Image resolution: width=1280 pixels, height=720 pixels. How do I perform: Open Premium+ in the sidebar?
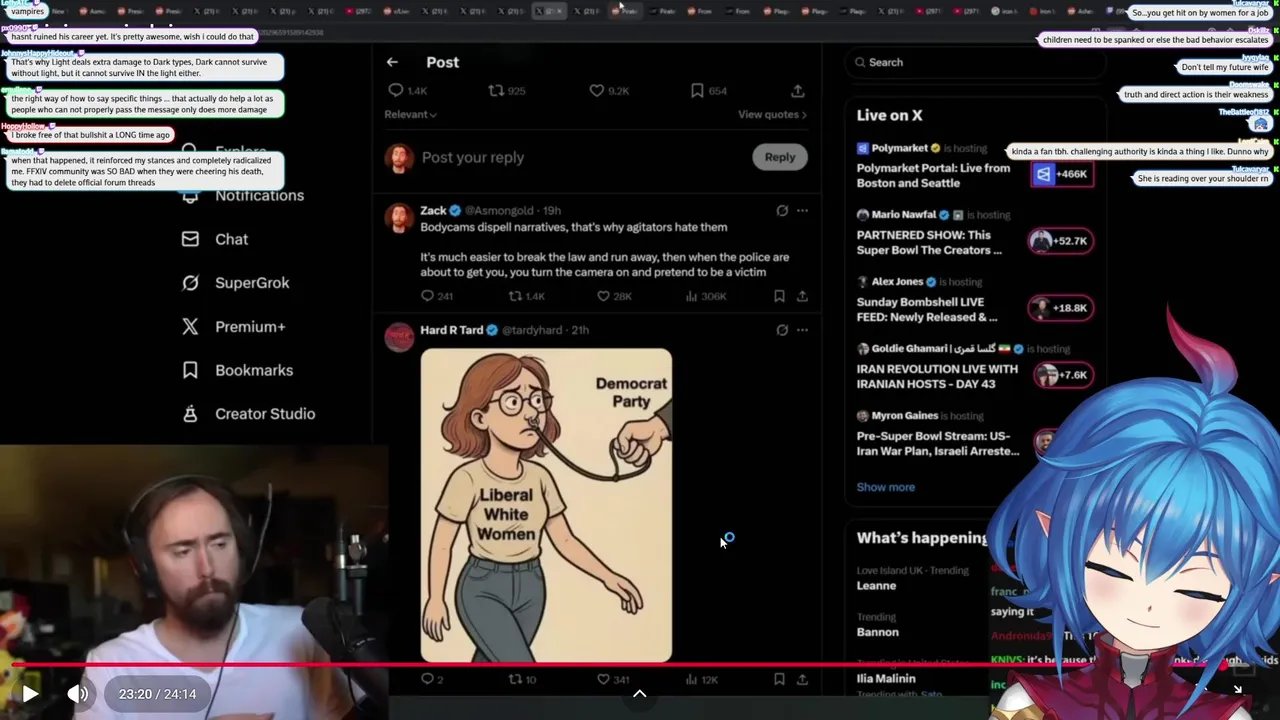[x=234, y=327]
